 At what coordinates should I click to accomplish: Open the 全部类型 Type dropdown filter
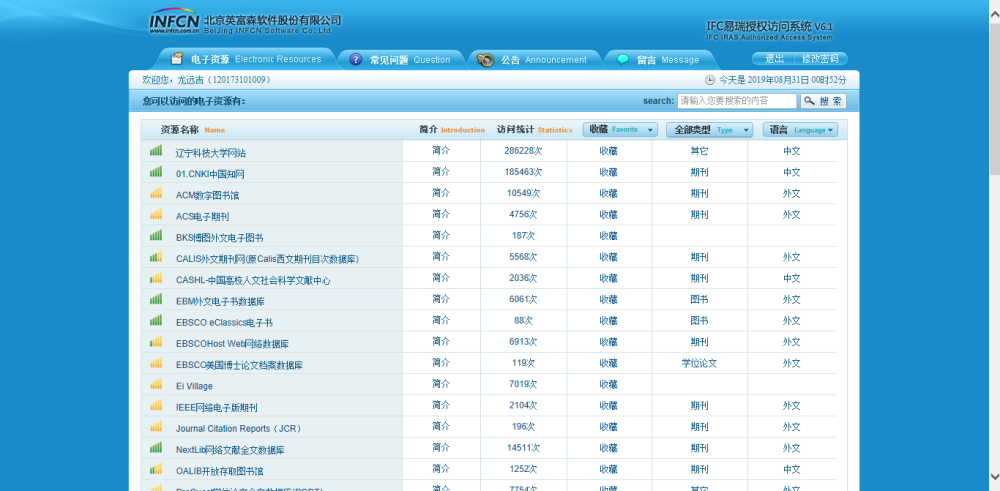click(x=709, y=129)
